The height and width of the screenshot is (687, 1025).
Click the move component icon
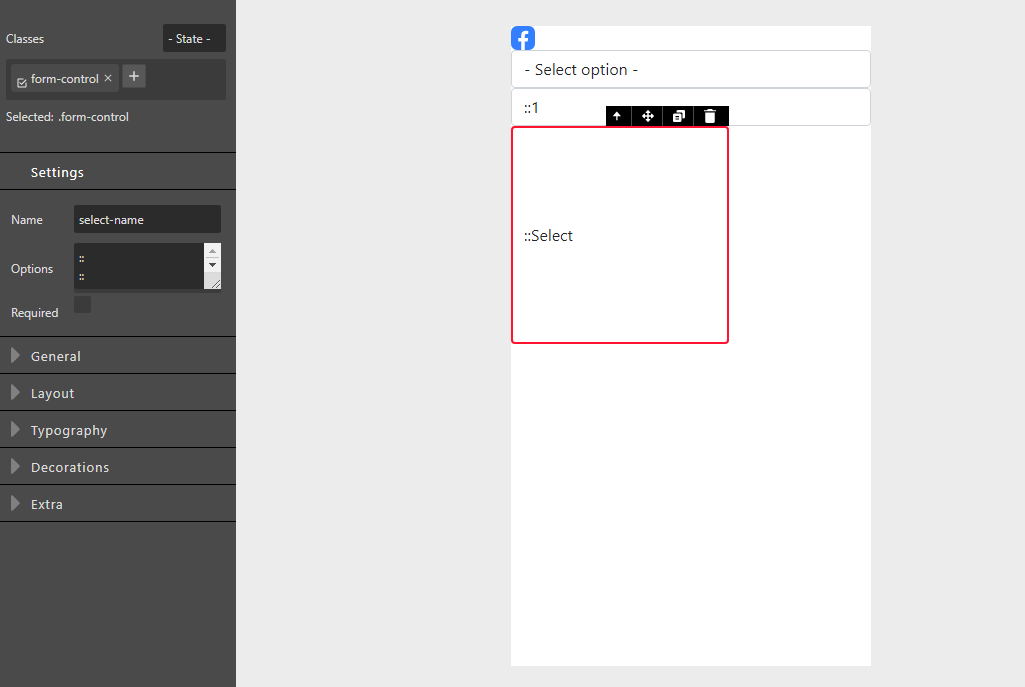(647, 116)
